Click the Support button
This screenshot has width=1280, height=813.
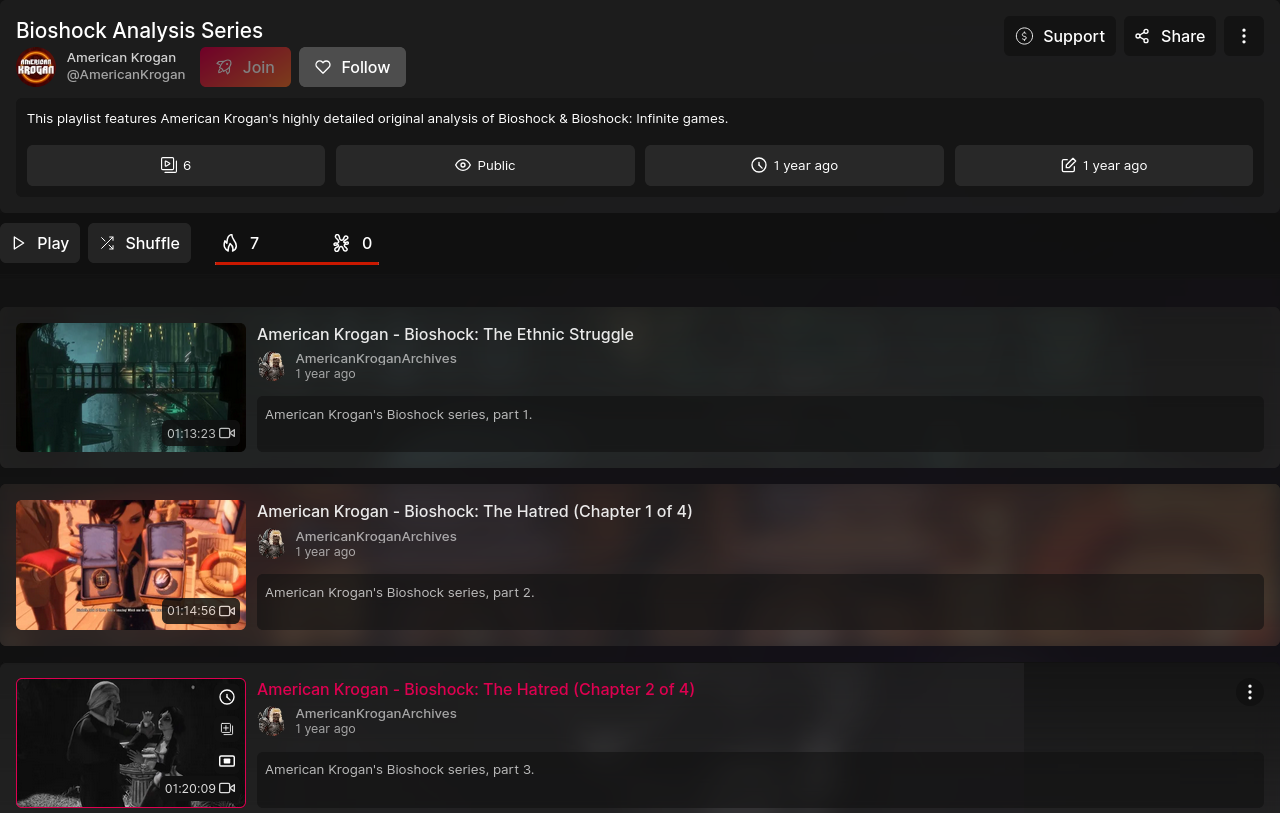(1060, 36)
